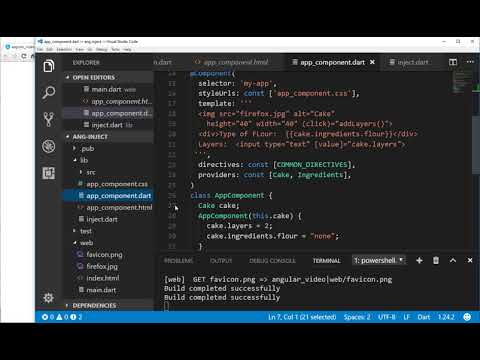Select inject.dart lib in Open Editors
Screen dimensions: 480x360
(x=109, y=125)
